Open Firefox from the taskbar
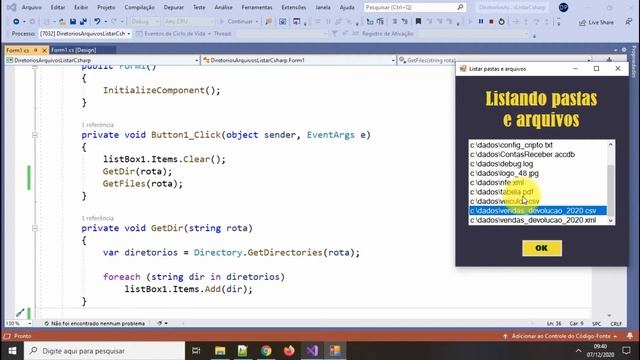This screenshot has width=640, height=360. [289, 351]
